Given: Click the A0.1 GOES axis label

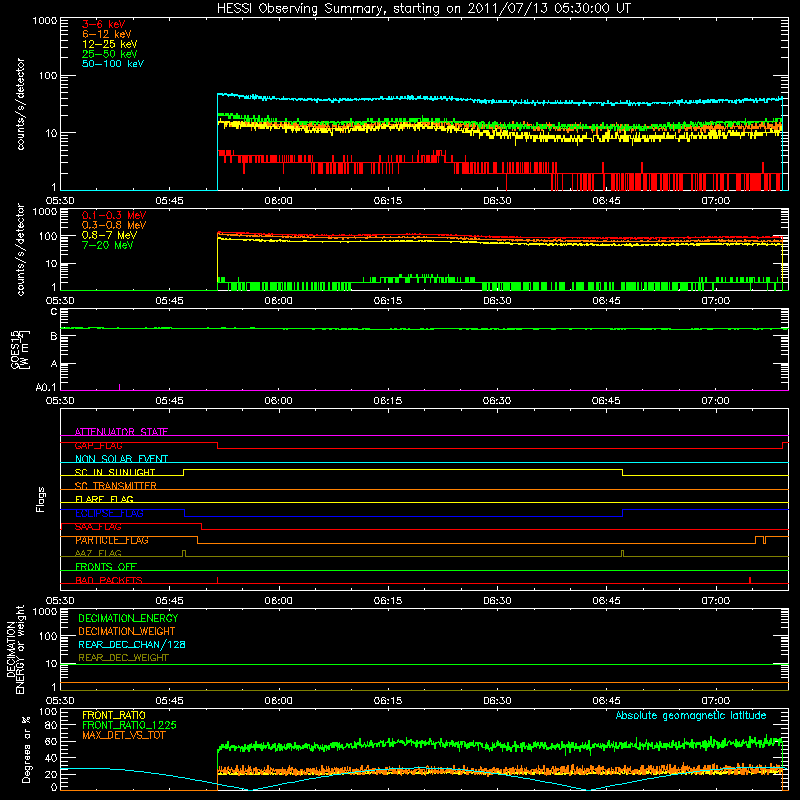Looking at the screenshot, I should (x=46, y=387).
